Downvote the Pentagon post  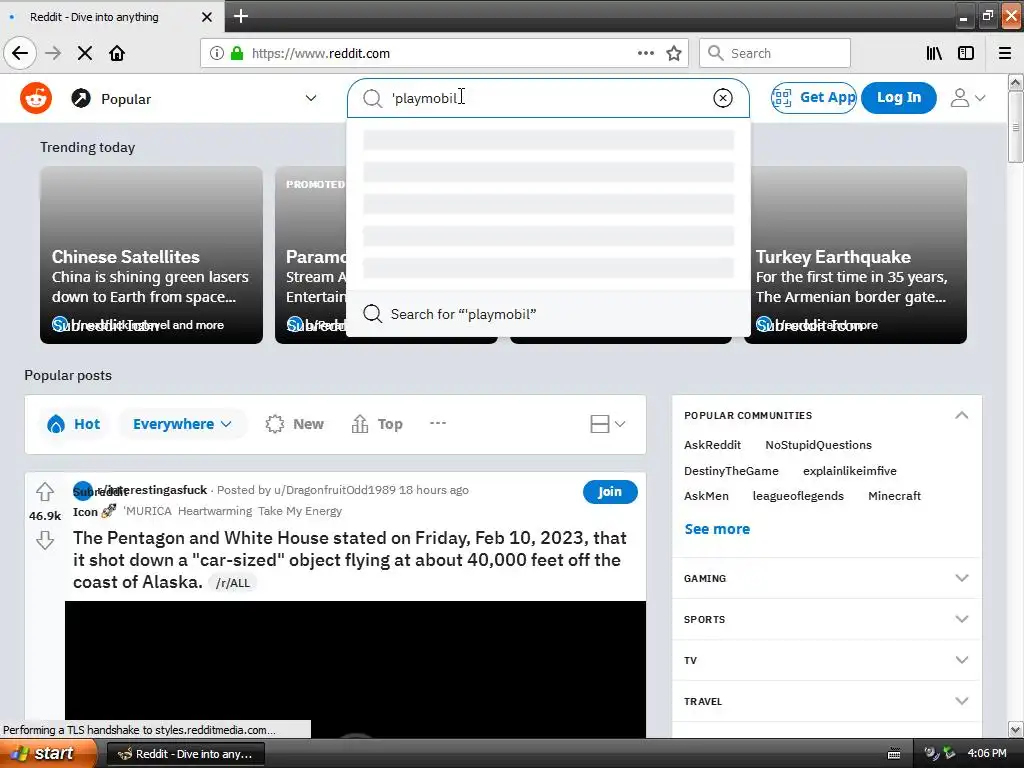tap(44, 540)
